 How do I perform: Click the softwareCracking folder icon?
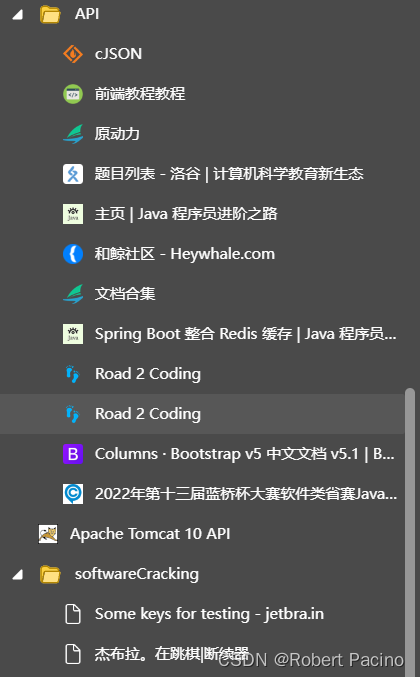pos(50,574)
